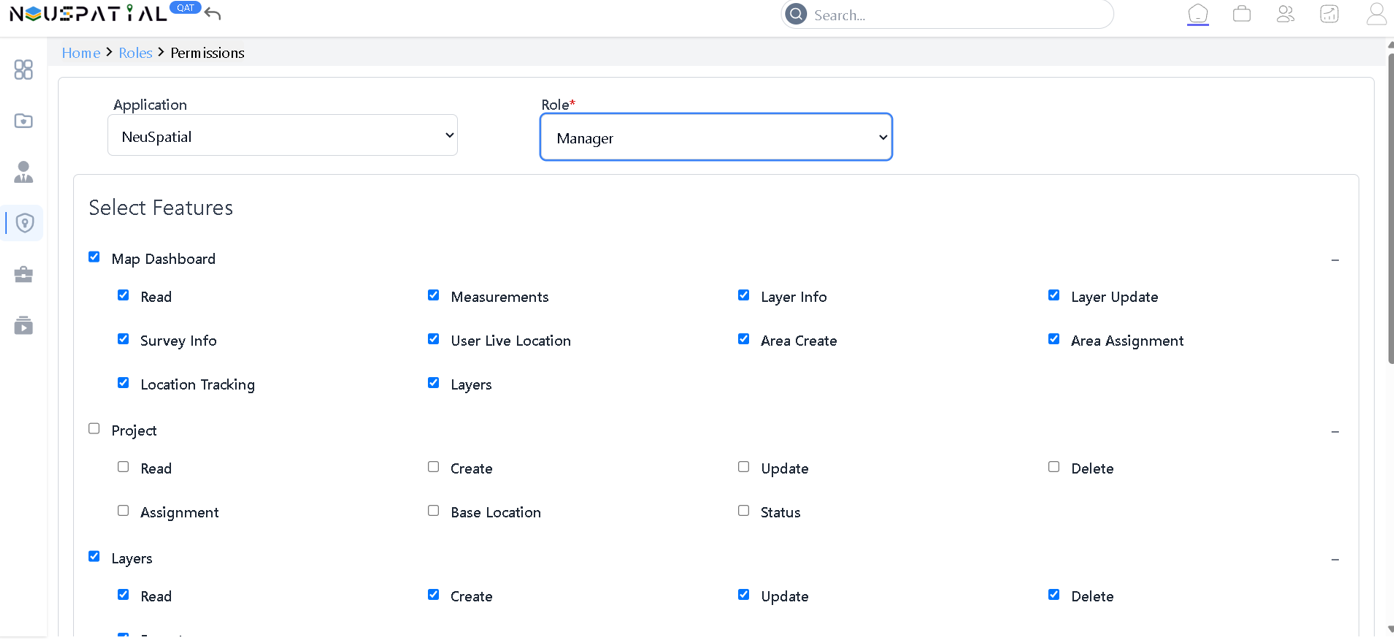
Task: Uncheck the Map Dashboard feature checkbox
Action: pos(94,257)
